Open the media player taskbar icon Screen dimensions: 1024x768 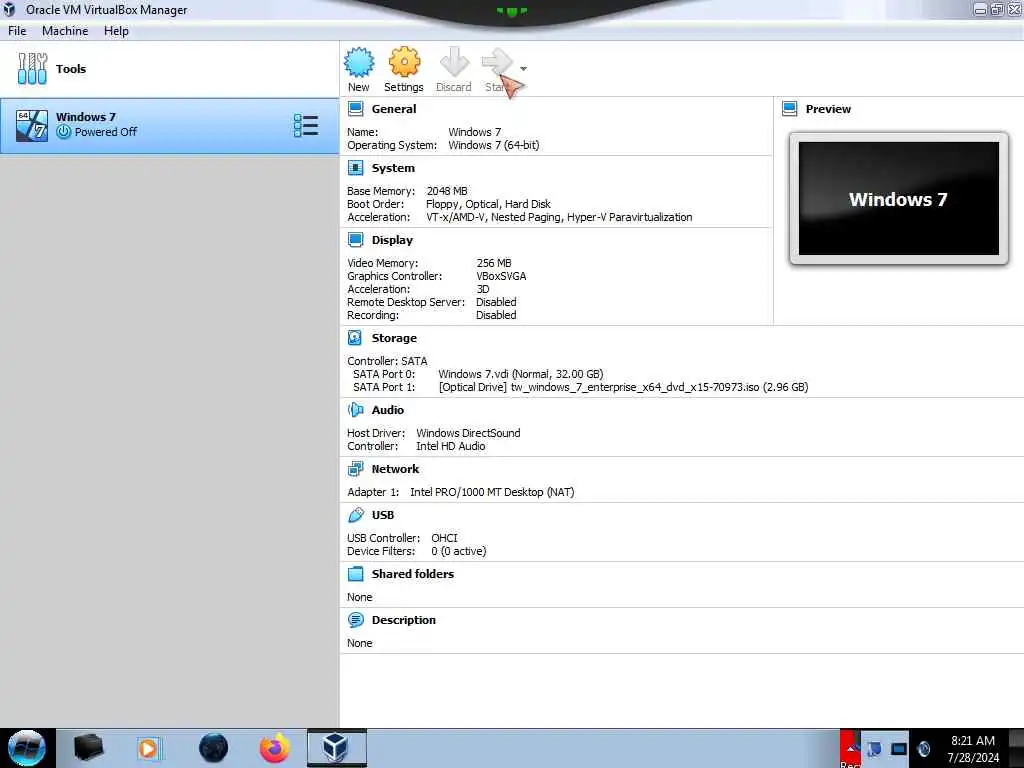150,748
